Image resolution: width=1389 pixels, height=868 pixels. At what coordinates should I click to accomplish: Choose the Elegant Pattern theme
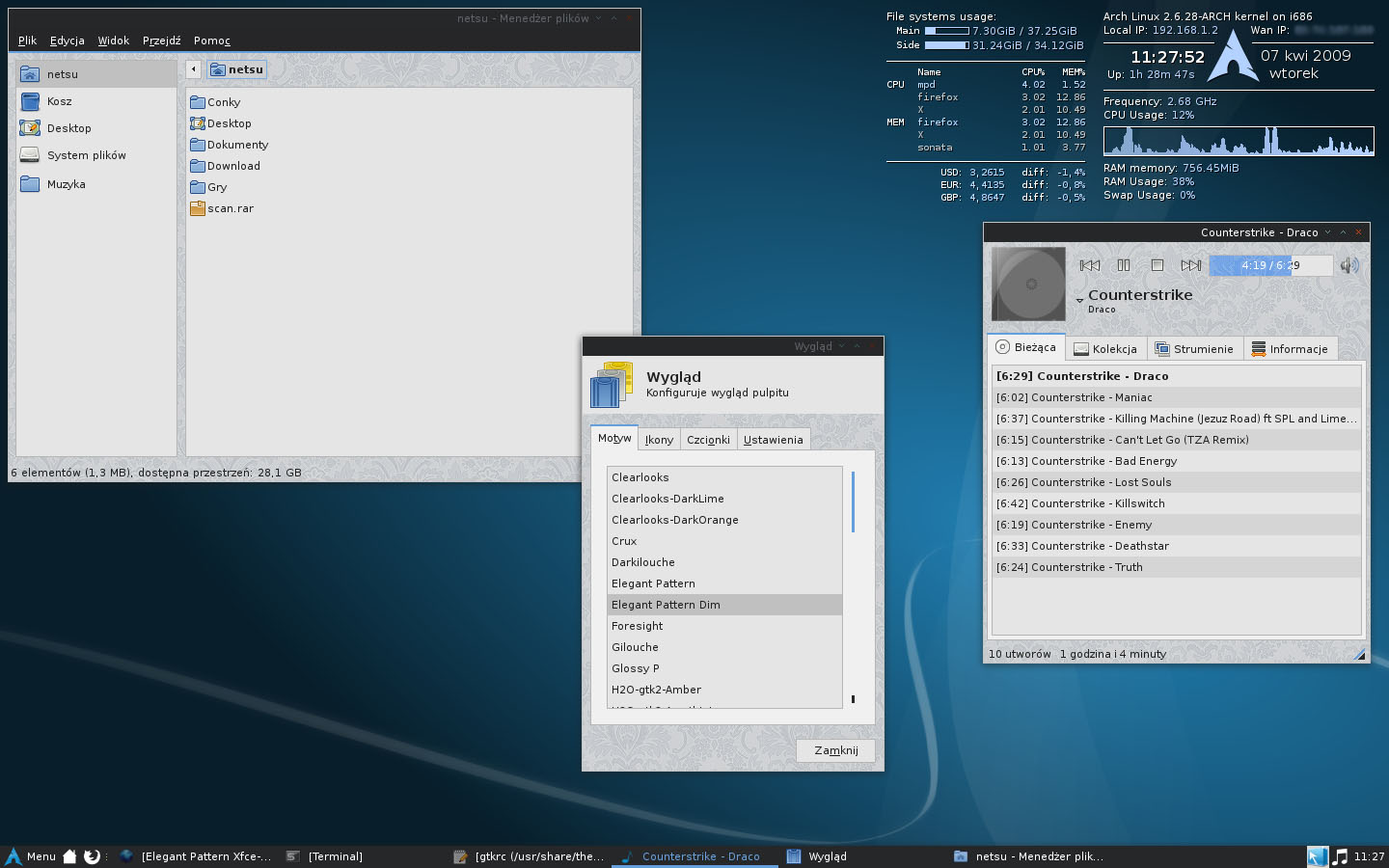[x=724, y=583]
